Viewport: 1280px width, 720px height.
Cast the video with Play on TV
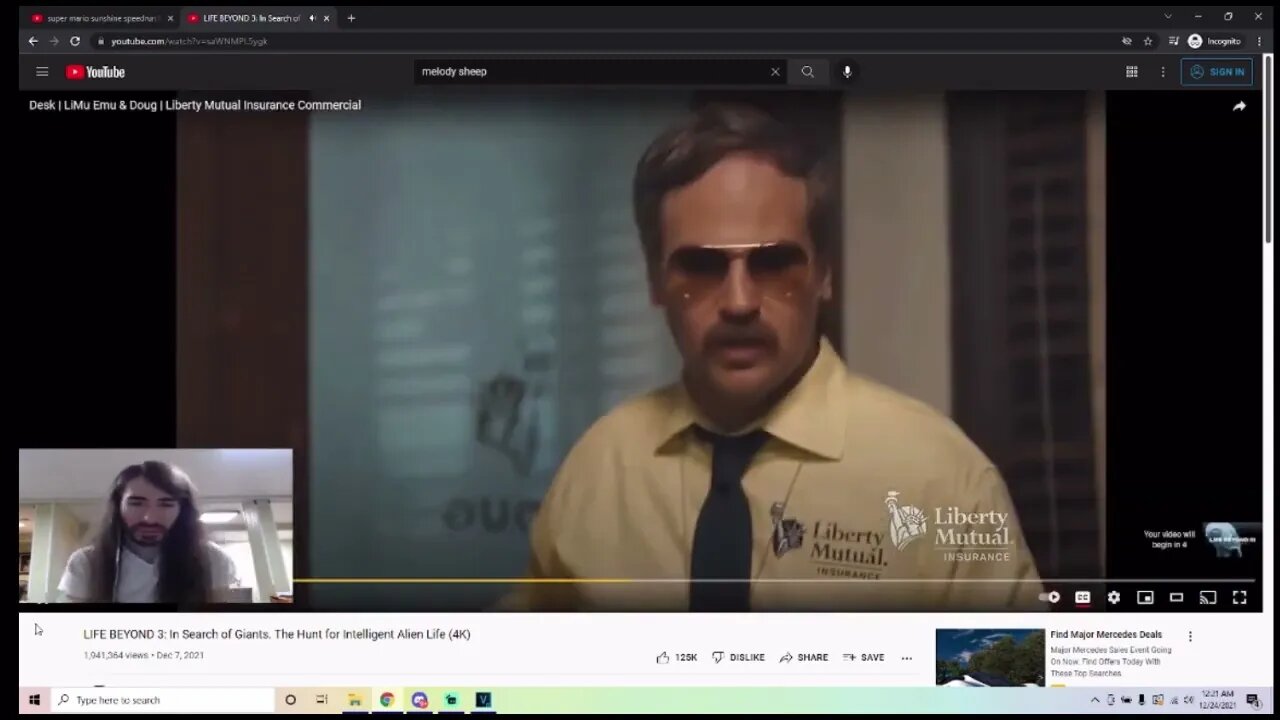[x=1208, y=597]
